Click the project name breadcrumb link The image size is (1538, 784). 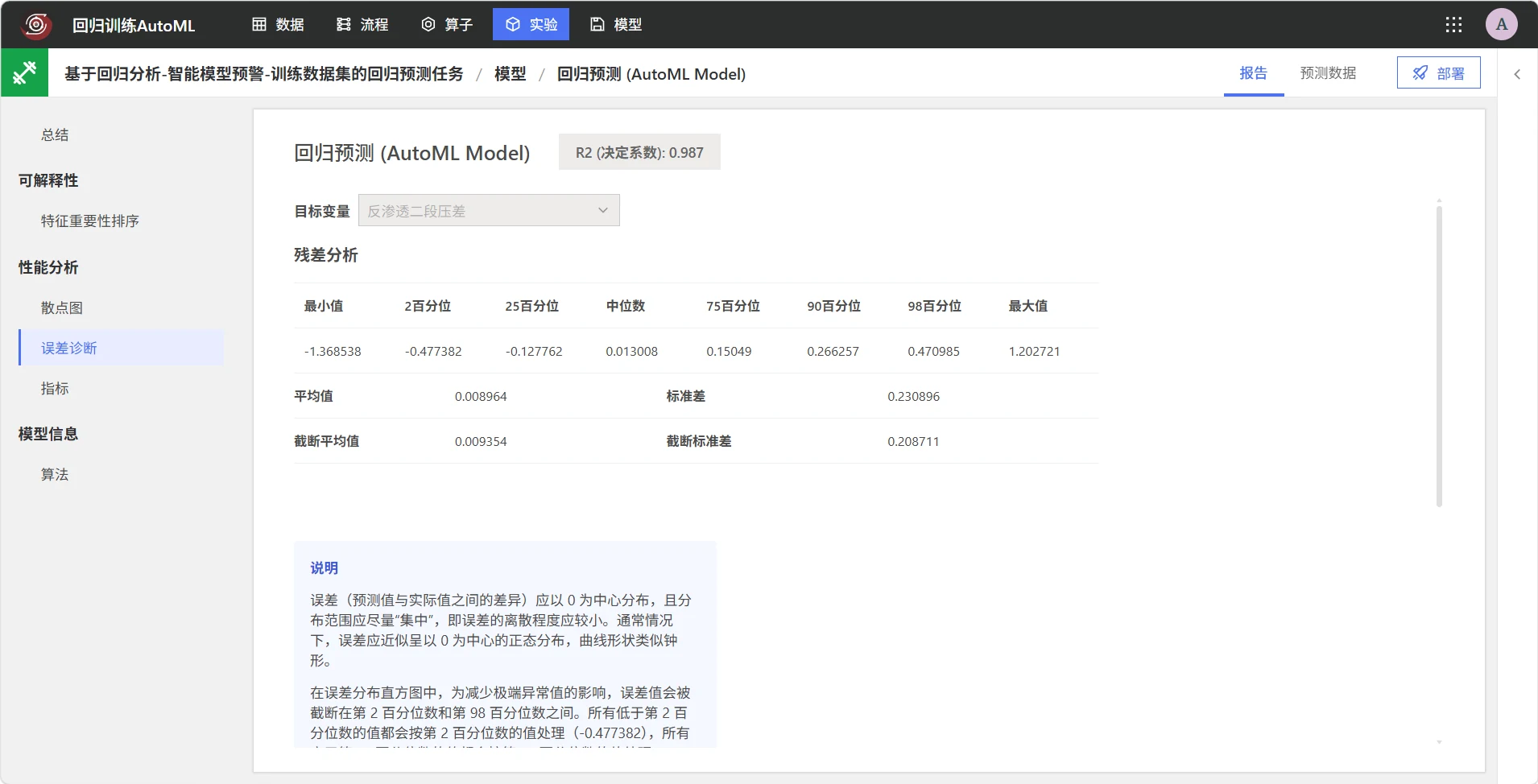tap(264, 74)
